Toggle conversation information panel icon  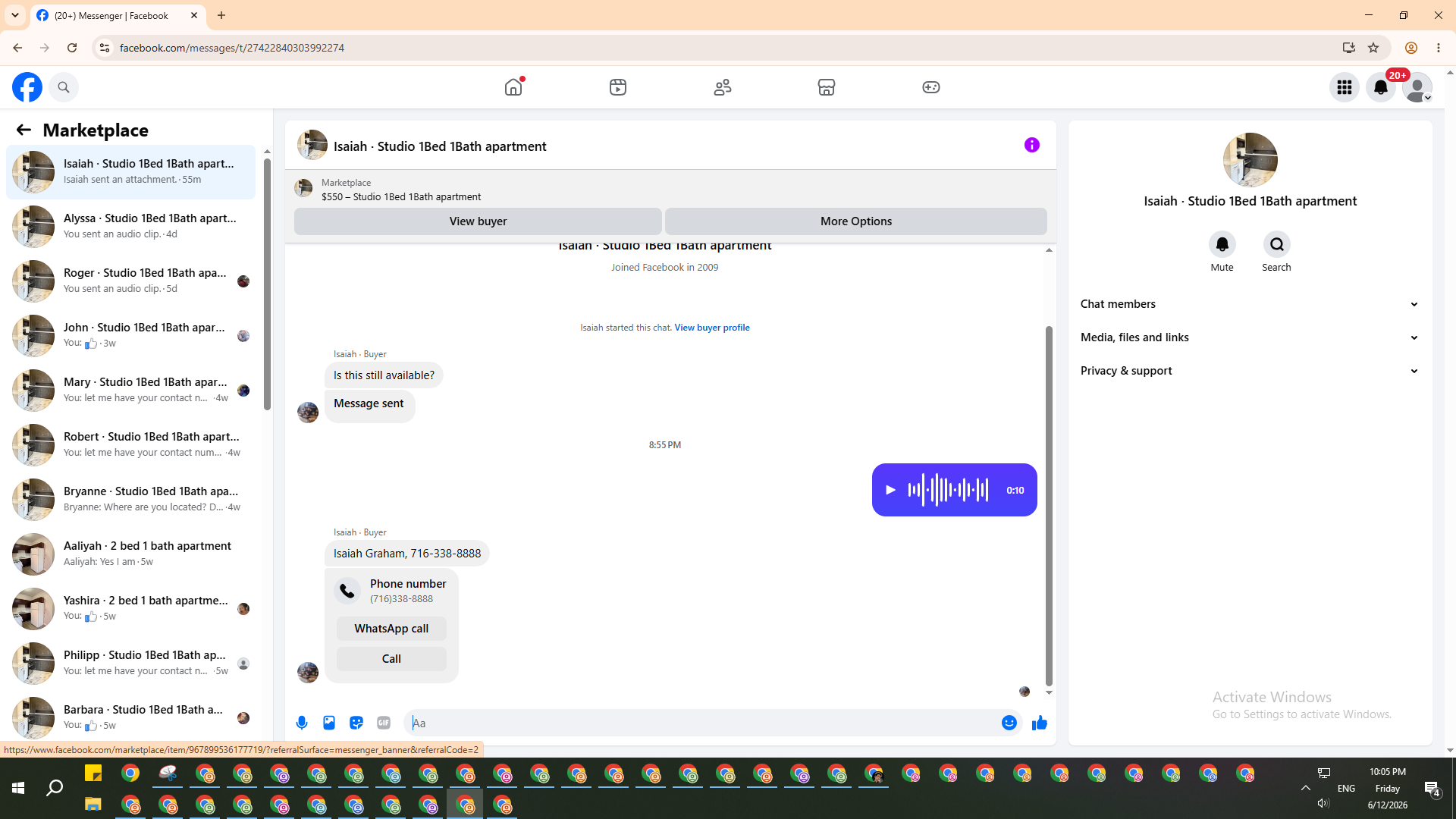point(1032,145)
